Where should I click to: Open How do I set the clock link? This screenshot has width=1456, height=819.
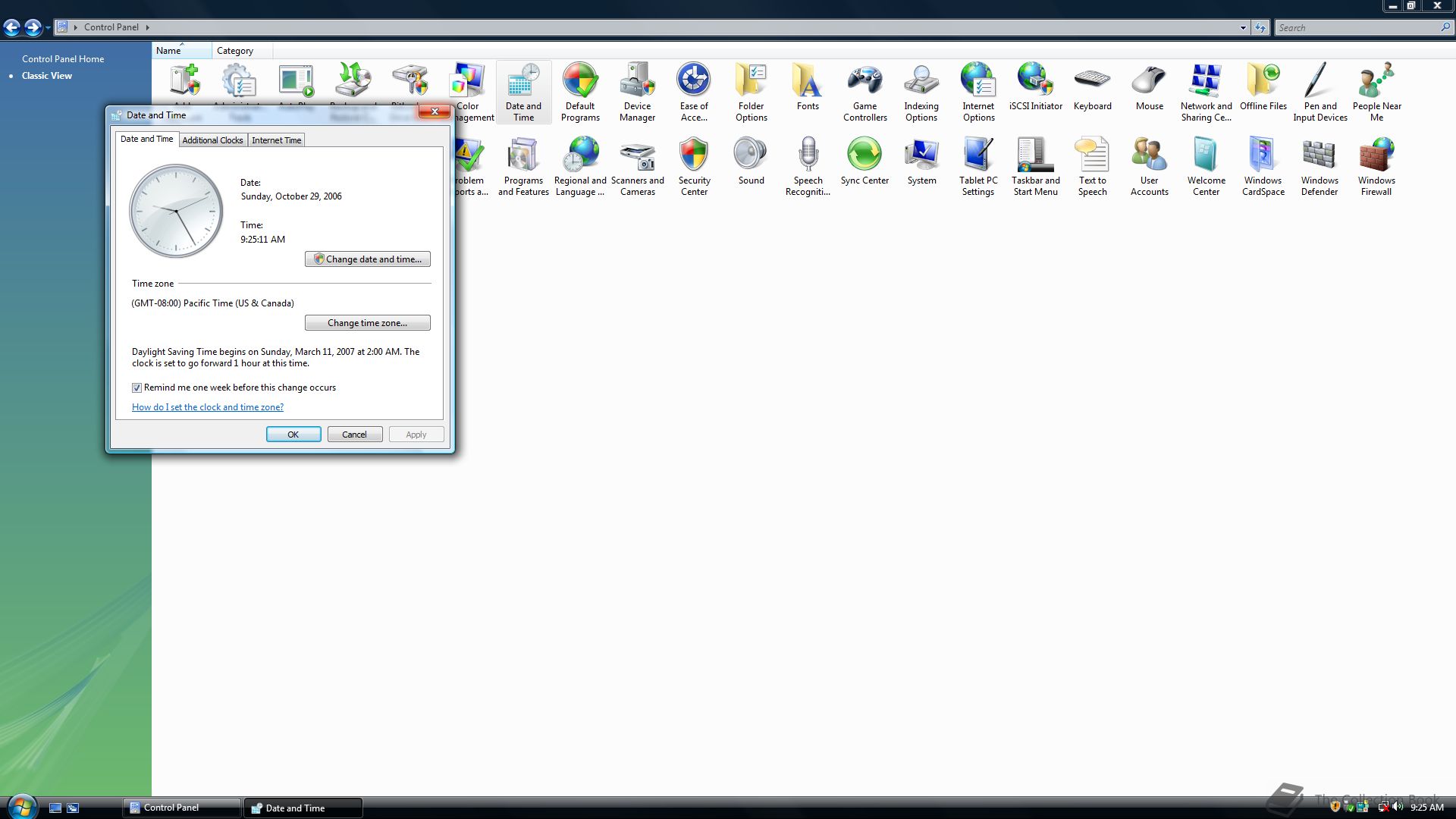pos(208,407)
